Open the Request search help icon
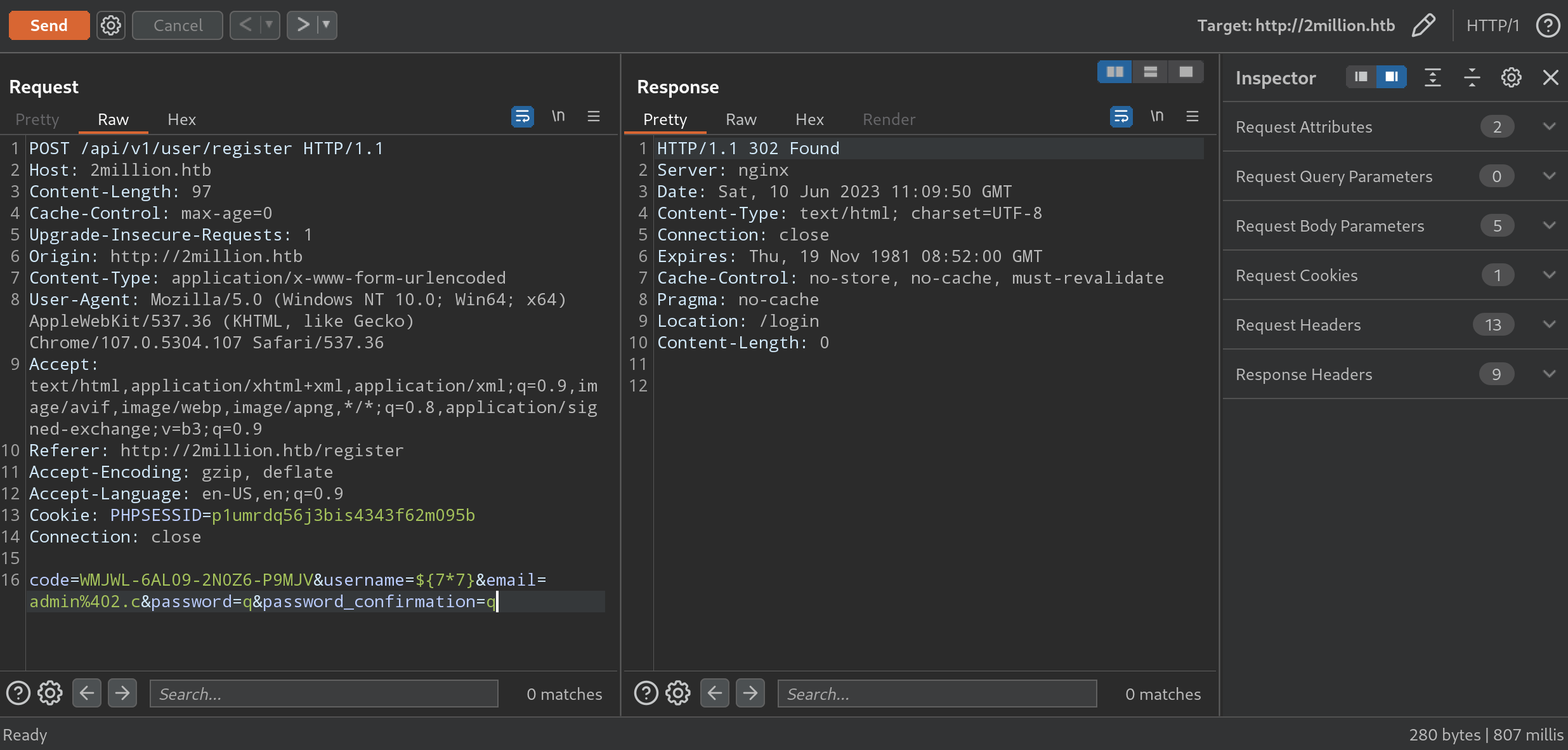The height and width of the screenshot is (750, 1568). (18, 693)
